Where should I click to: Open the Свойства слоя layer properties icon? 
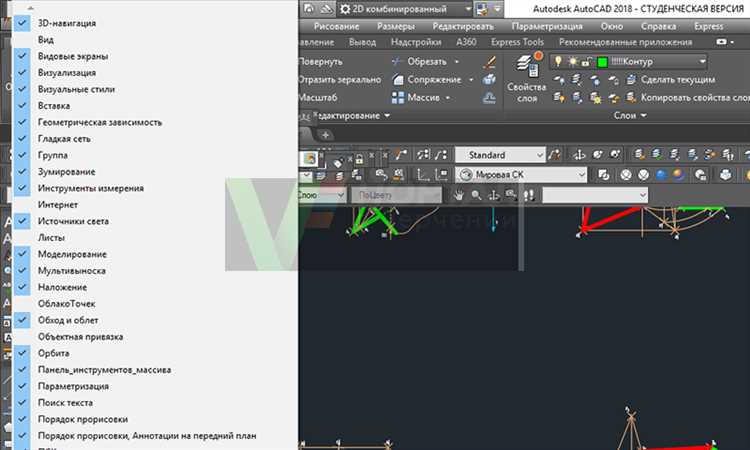[x=530, y=64]
